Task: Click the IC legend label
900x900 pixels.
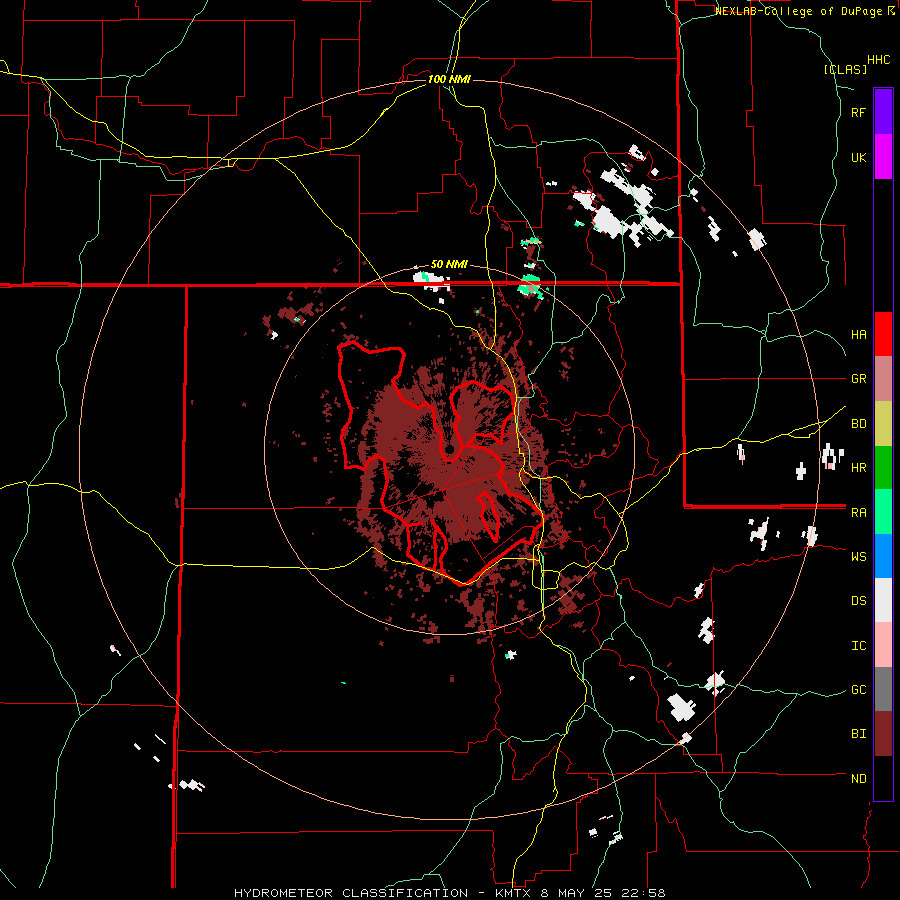Action: [858, 645]
